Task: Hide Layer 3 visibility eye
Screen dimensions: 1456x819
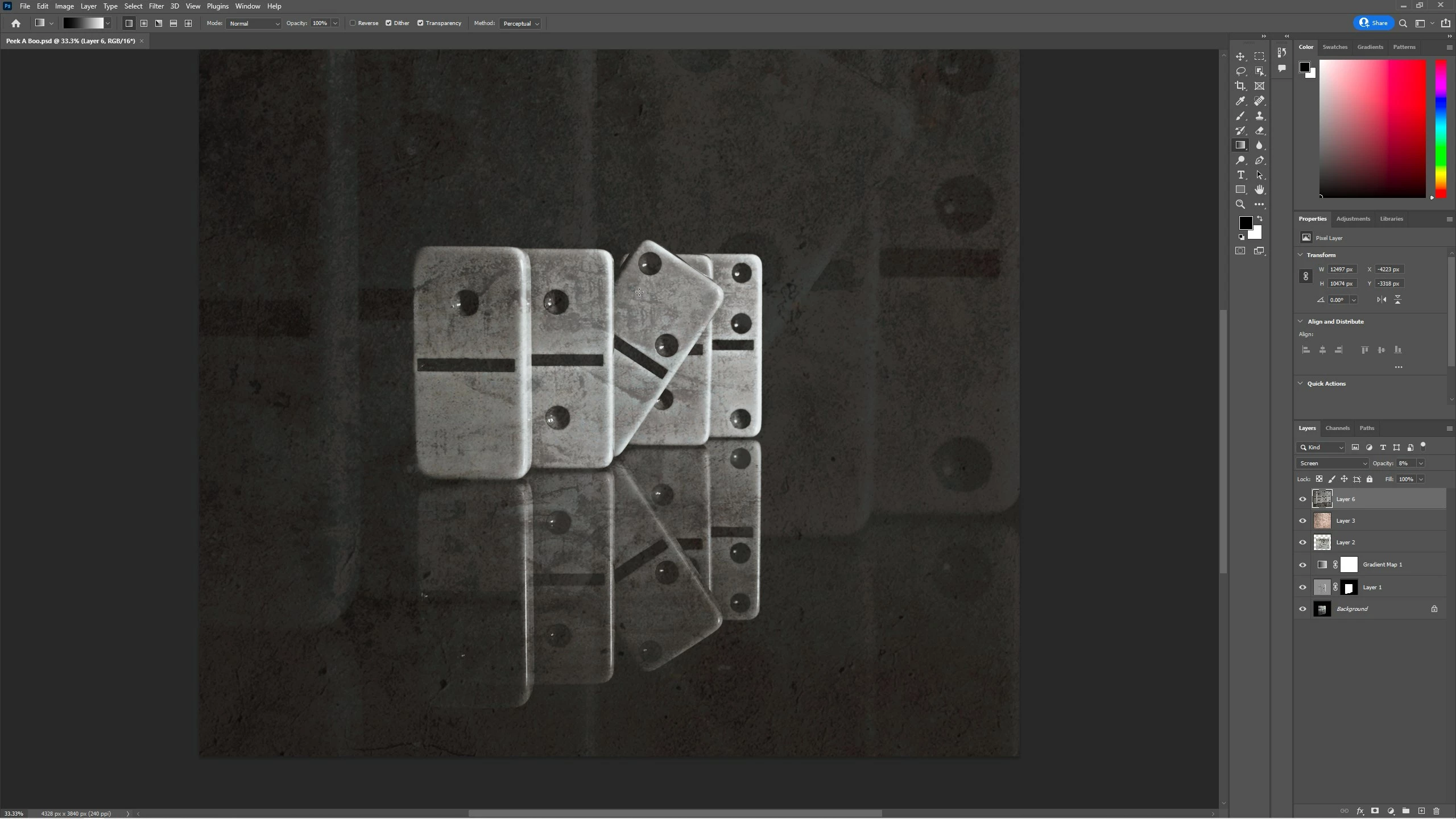Action: [x=1302, y=521]
